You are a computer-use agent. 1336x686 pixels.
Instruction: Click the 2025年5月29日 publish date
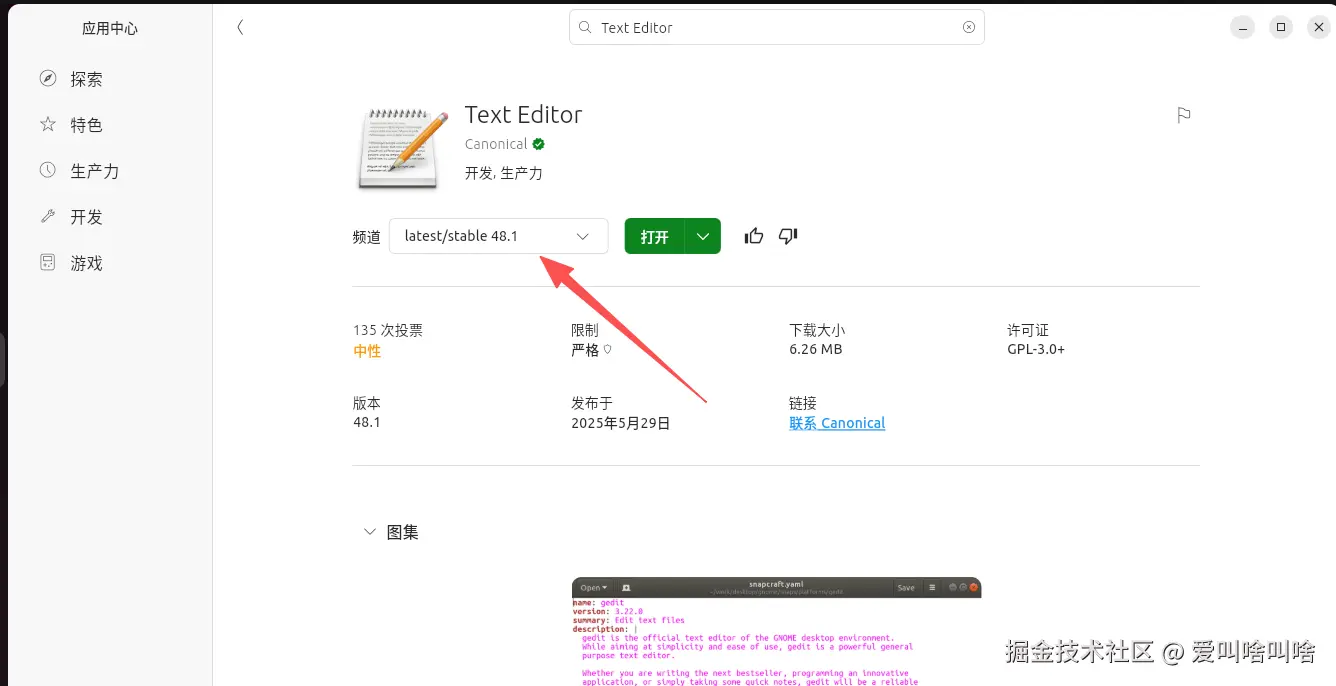[621, 423]
